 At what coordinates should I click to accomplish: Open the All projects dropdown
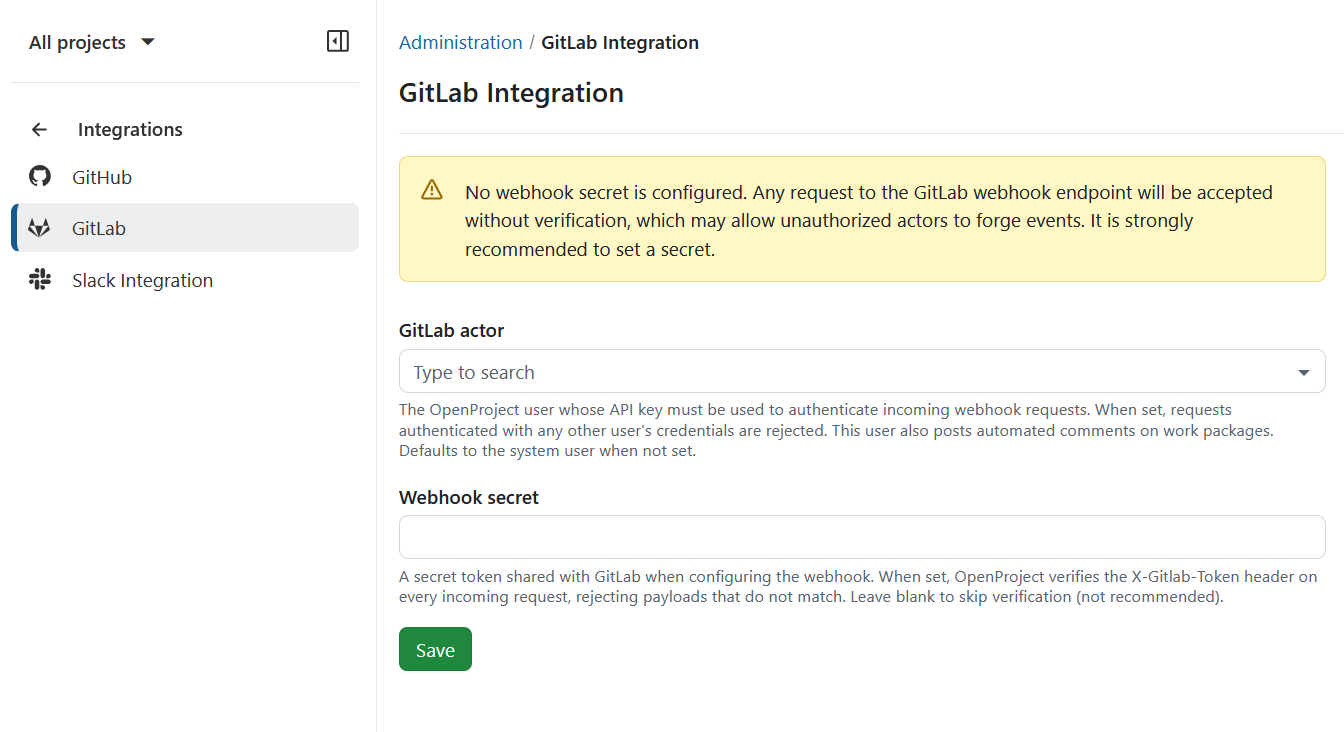(x=92, y=42)
